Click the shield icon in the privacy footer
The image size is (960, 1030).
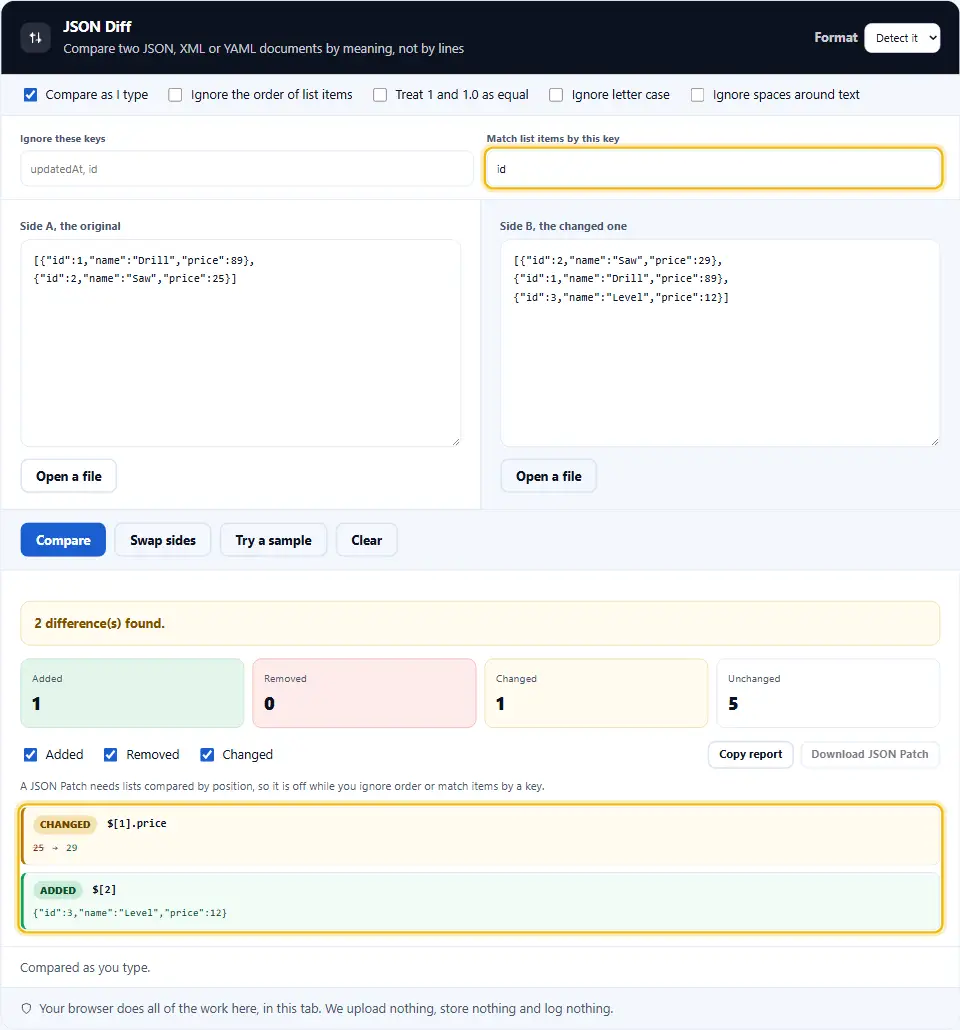coord(26,1008)
